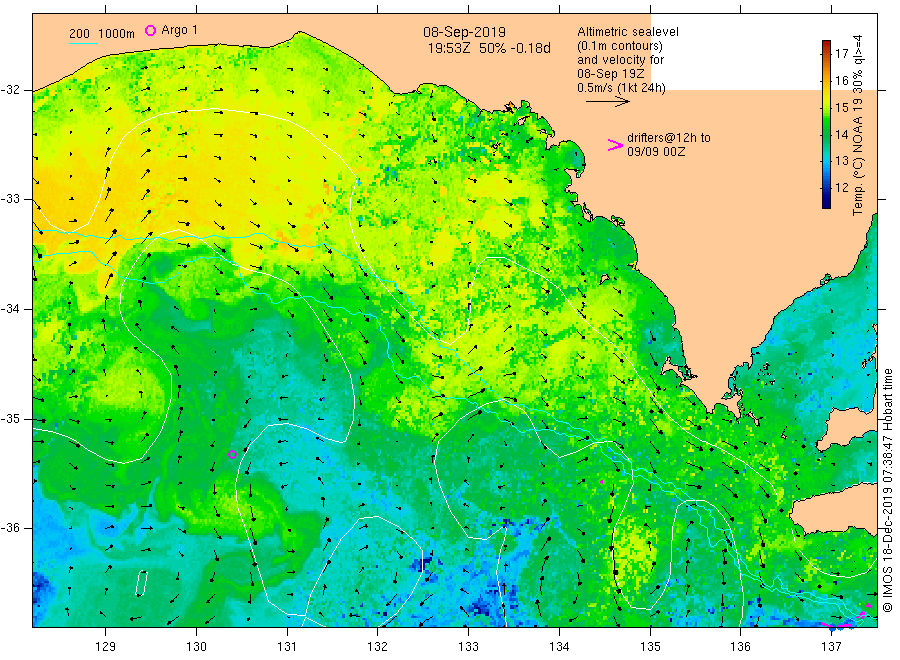Click the 0.5m/s velocity scale arrow
The height and width of the screenshot is (660, 900).
(607, 102)
